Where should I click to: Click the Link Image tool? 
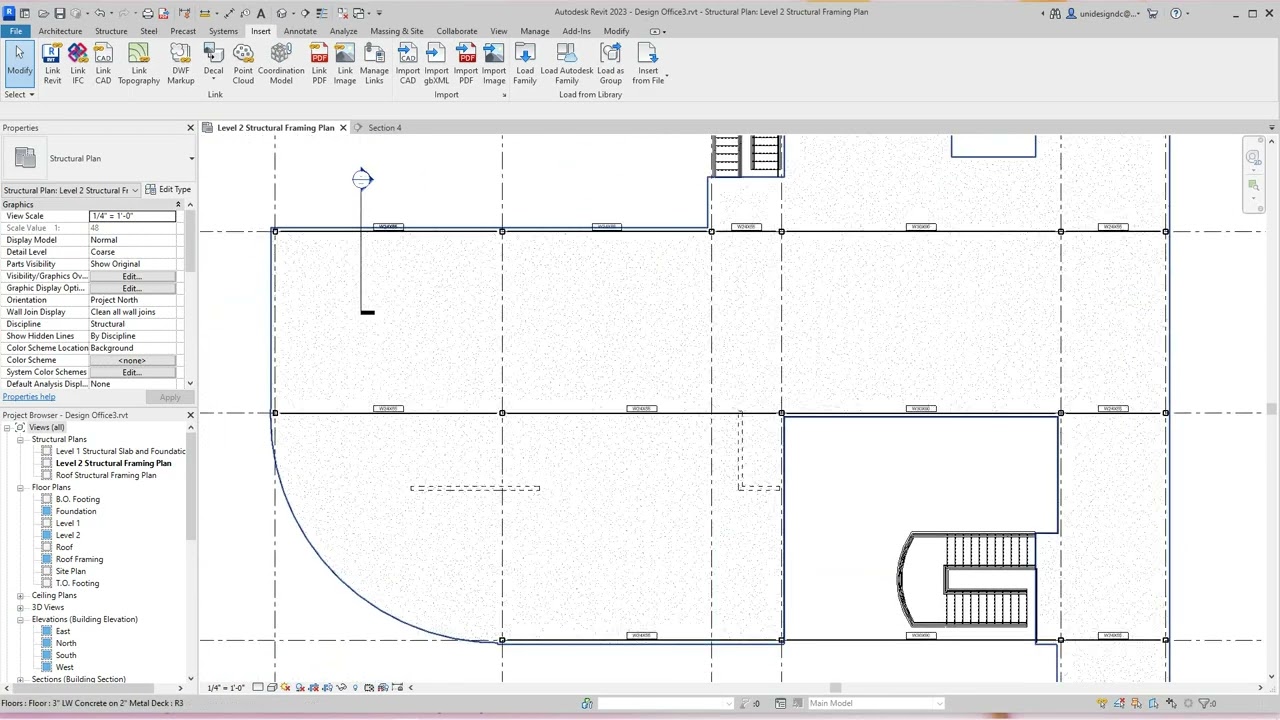click(x=345, y=63)
